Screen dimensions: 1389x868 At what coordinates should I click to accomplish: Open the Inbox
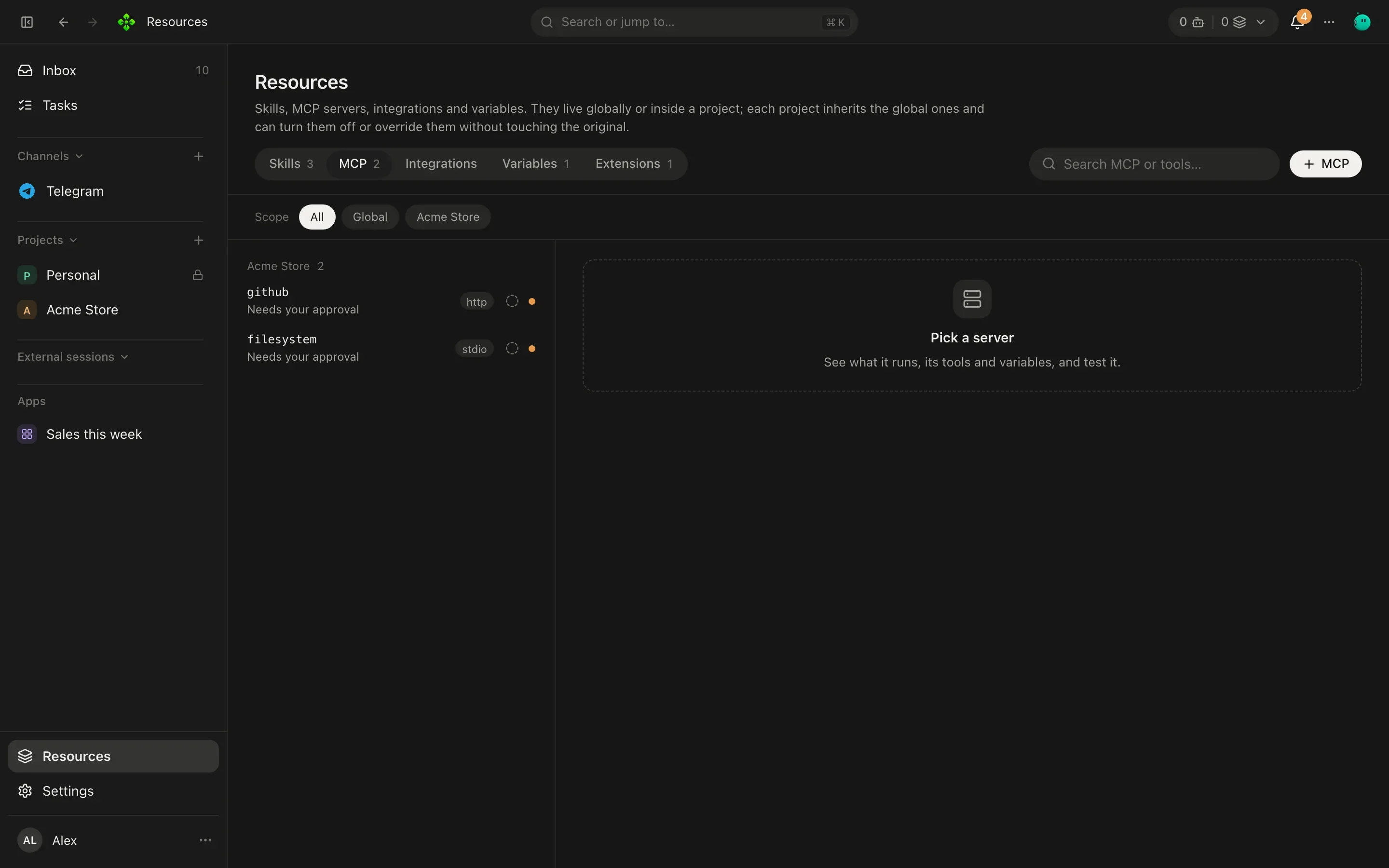(x=113, y=70)
